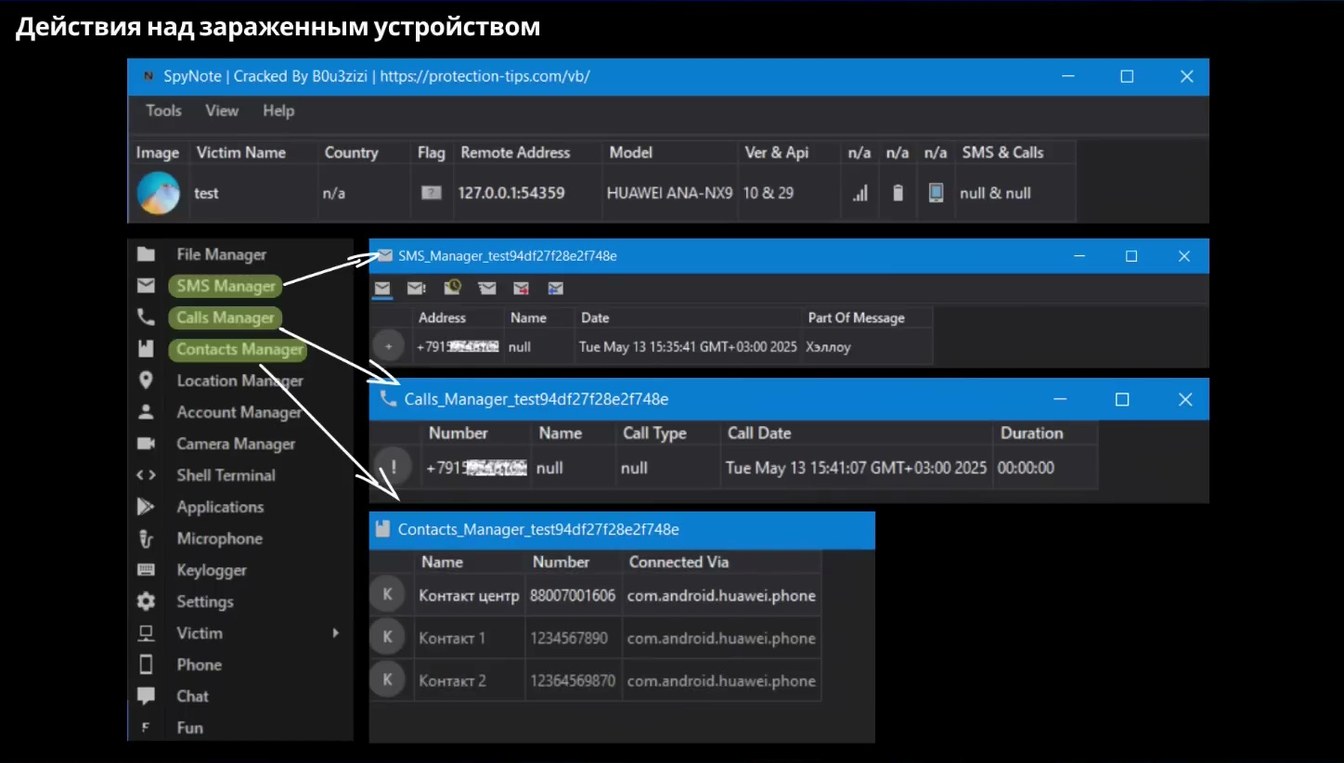
Task: Click the envelope with exclamation mark SMS toolbar icon
Action: point(416,289)
